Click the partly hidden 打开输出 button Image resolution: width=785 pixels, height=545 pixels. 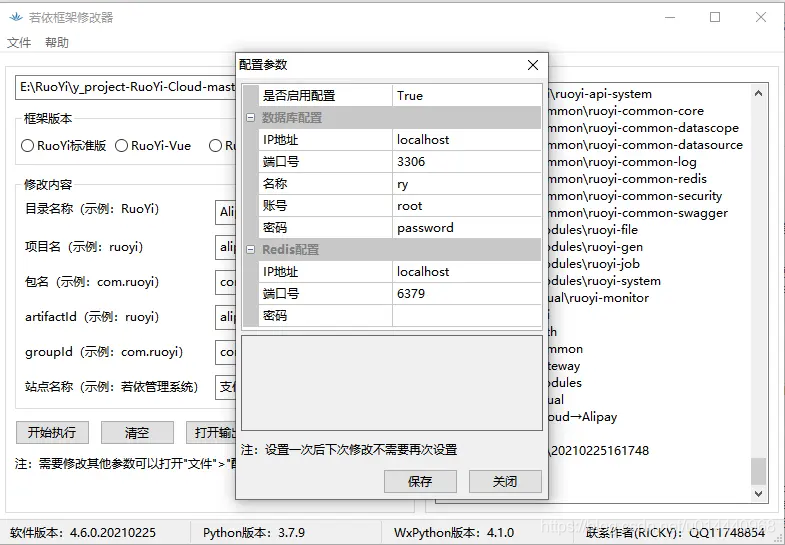point(211,432)
